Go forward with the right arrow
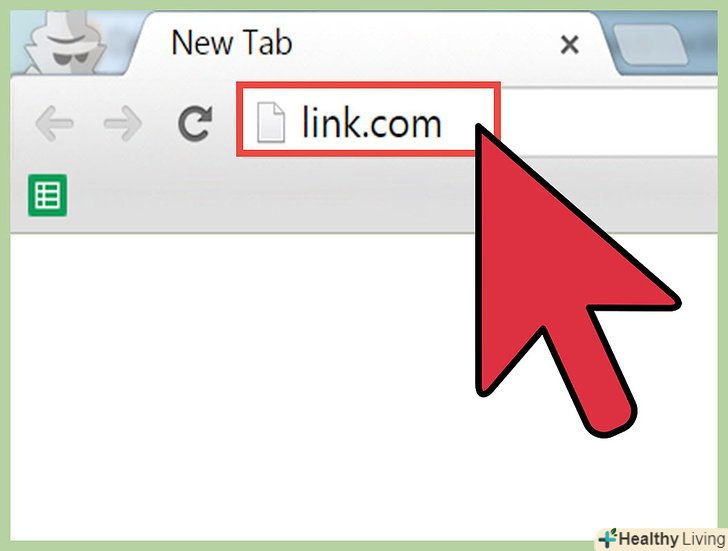The height and width of the screenshot is (551, 728). pyautogui.click(x=123, y=123)
